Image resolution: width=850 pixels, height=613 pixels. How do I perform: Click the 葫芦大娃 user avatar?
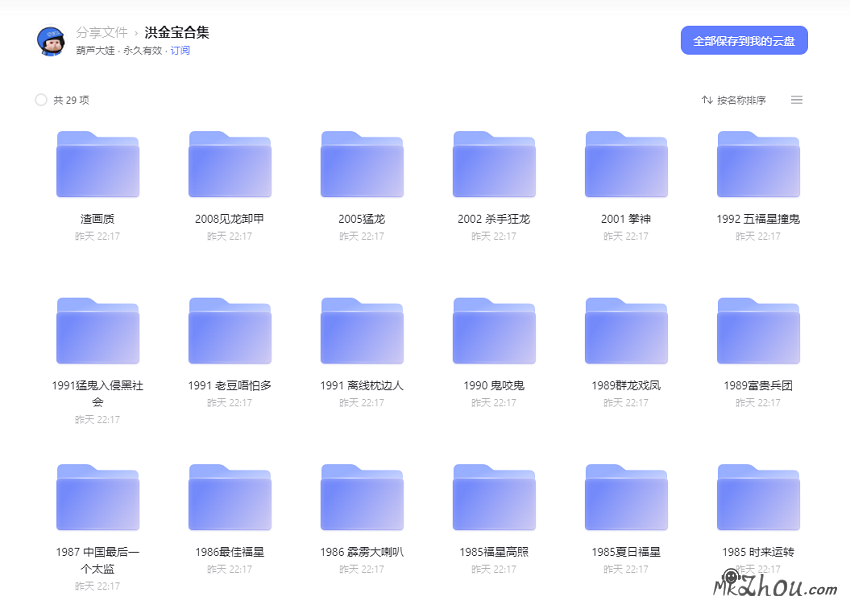(x=51, y=40)
